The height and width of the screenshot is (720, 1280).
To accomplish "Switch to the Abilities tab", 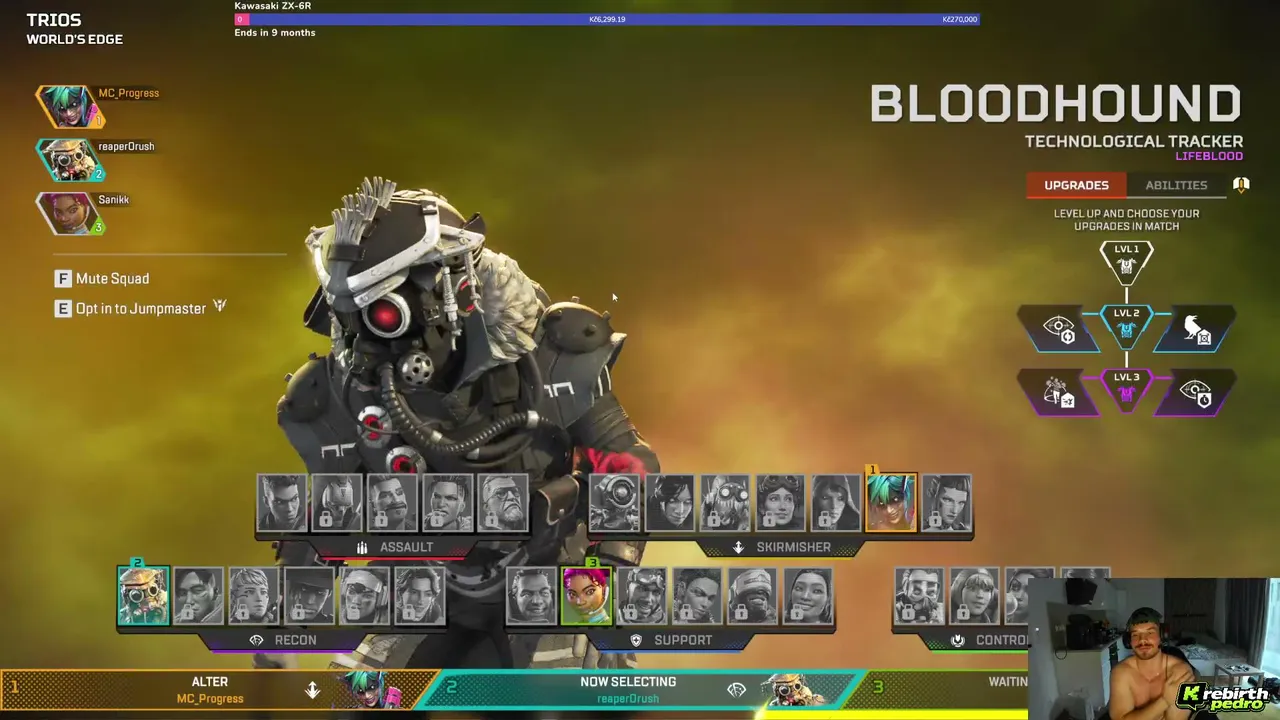I will click(x=1176, y=185).
